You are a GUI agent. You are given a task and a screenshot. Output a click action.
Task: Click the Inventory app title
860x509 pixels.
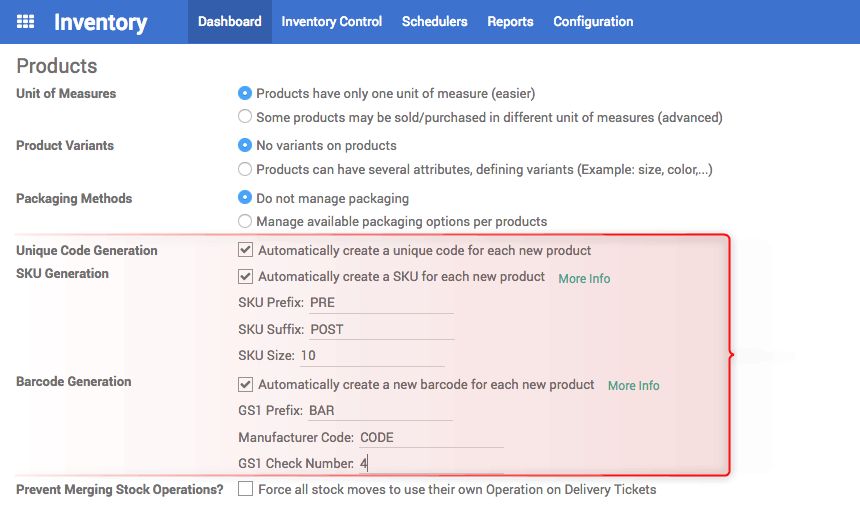pos(100,22)
